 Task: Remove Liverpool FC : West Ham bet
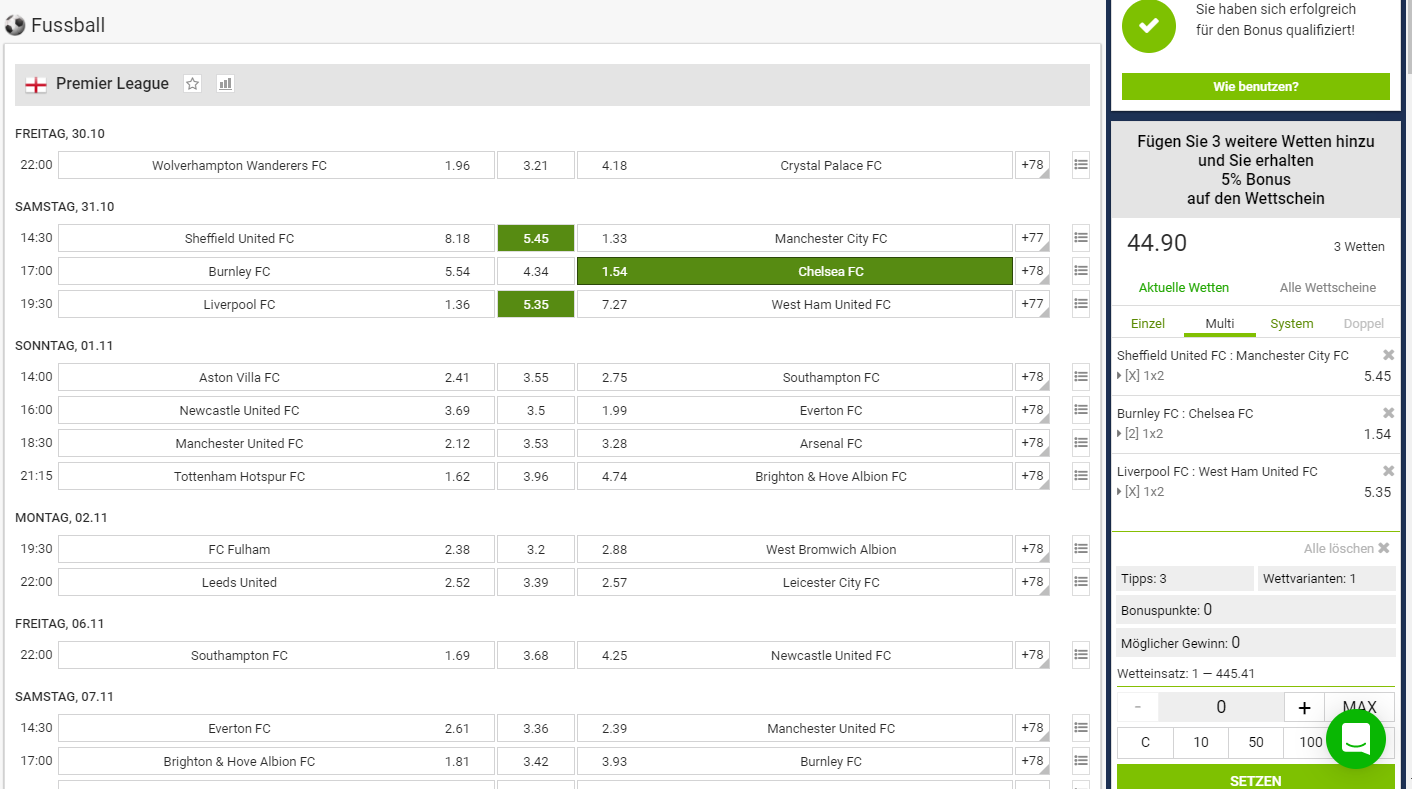[x=1388, y=471]
